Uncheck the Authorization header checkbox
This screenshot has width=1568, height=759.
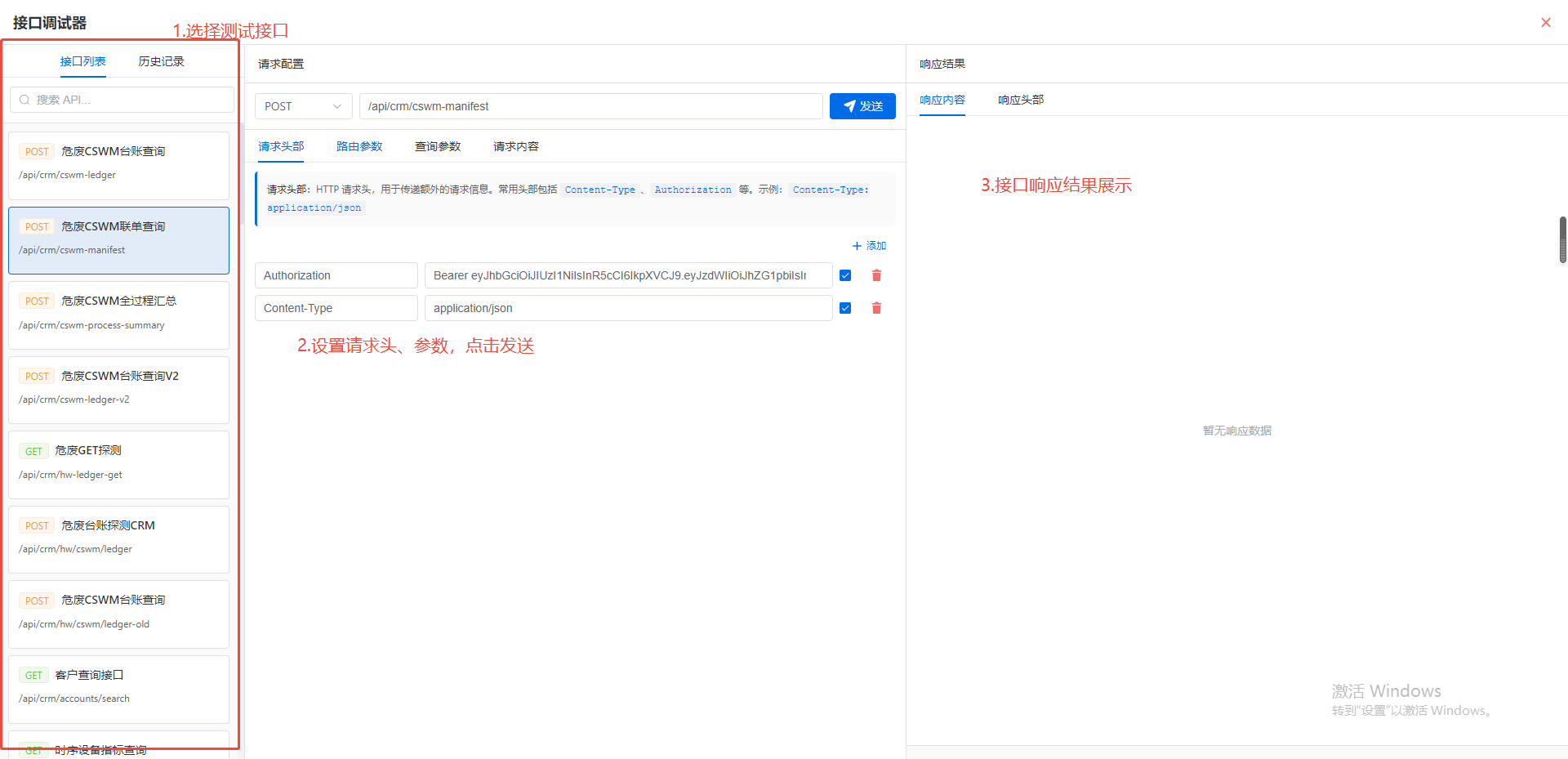coord(845,275)
